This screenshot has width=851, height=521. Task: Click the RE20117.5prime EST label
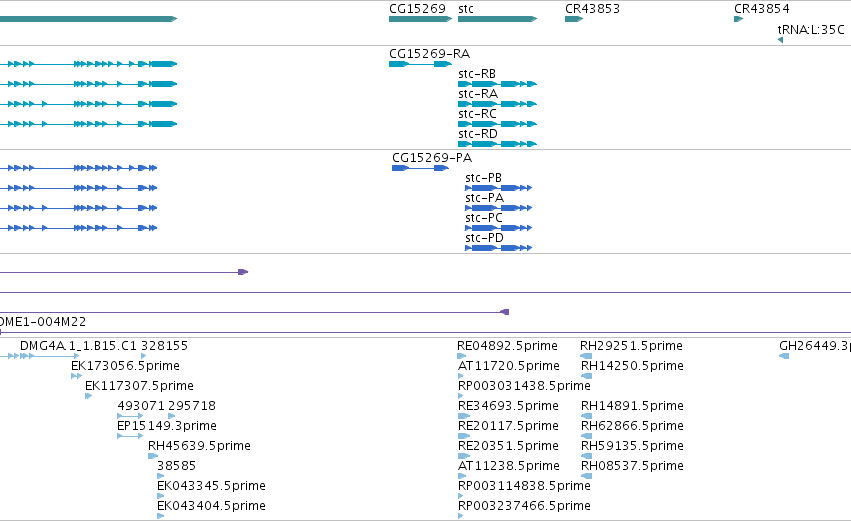[508, 426]
